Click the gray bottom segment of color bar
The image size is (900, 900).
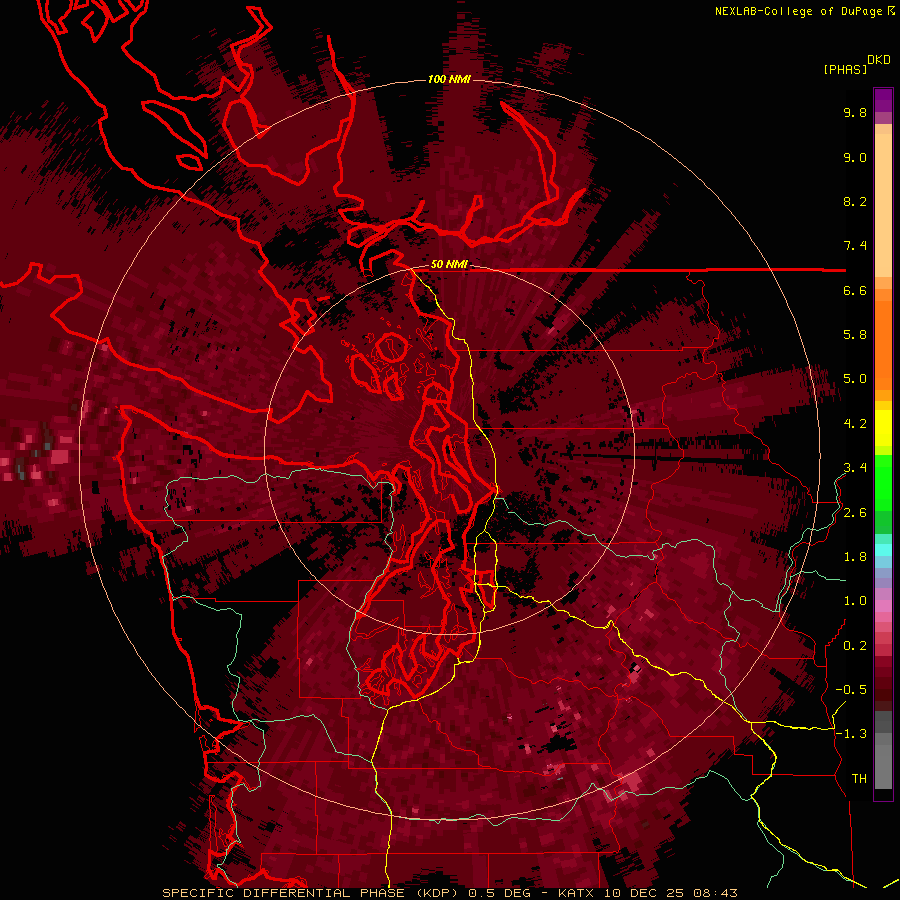[x=883, y=752]
